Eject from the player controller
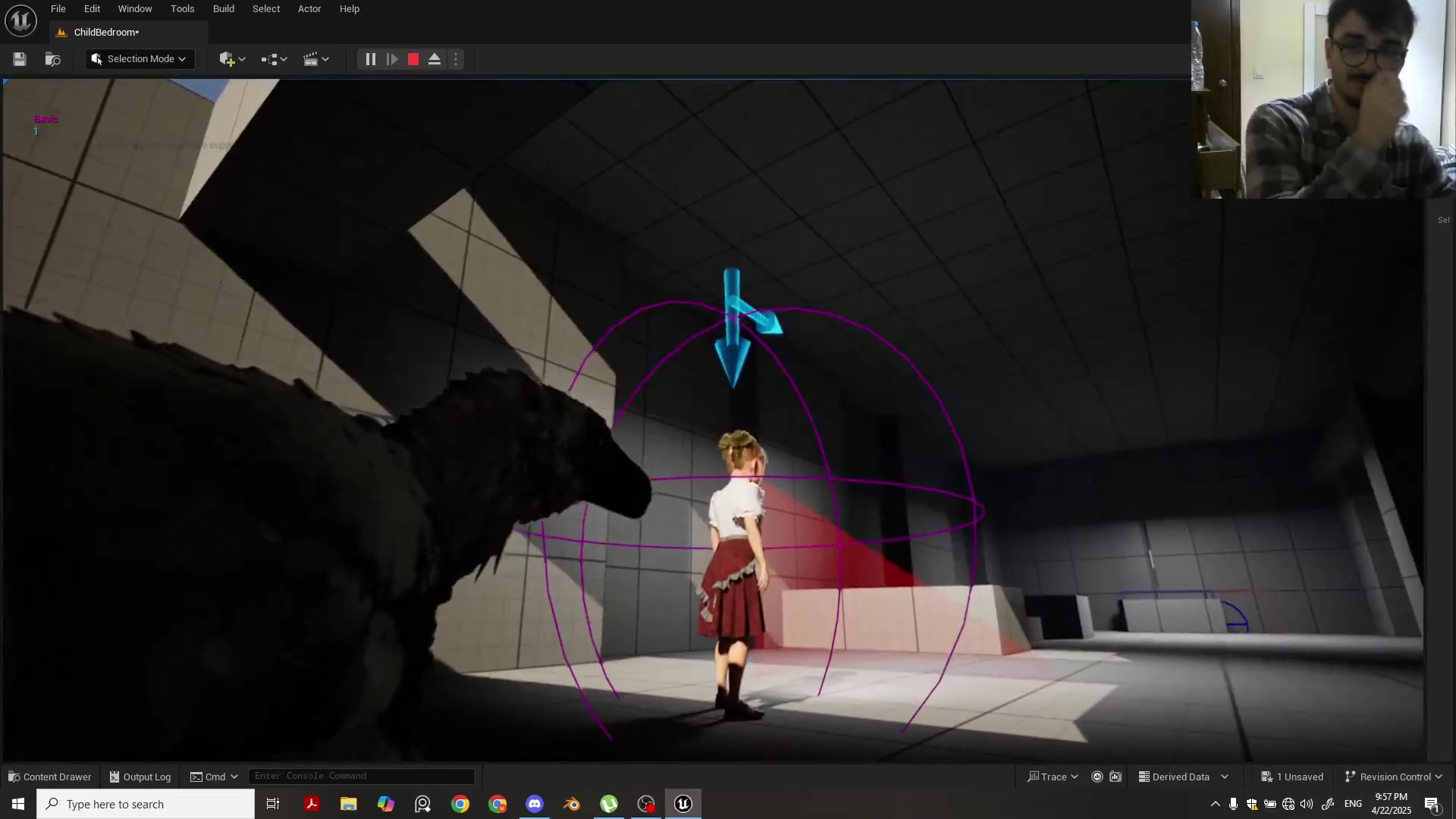The height and width of the screenshot is (819, 1456). 435,59
